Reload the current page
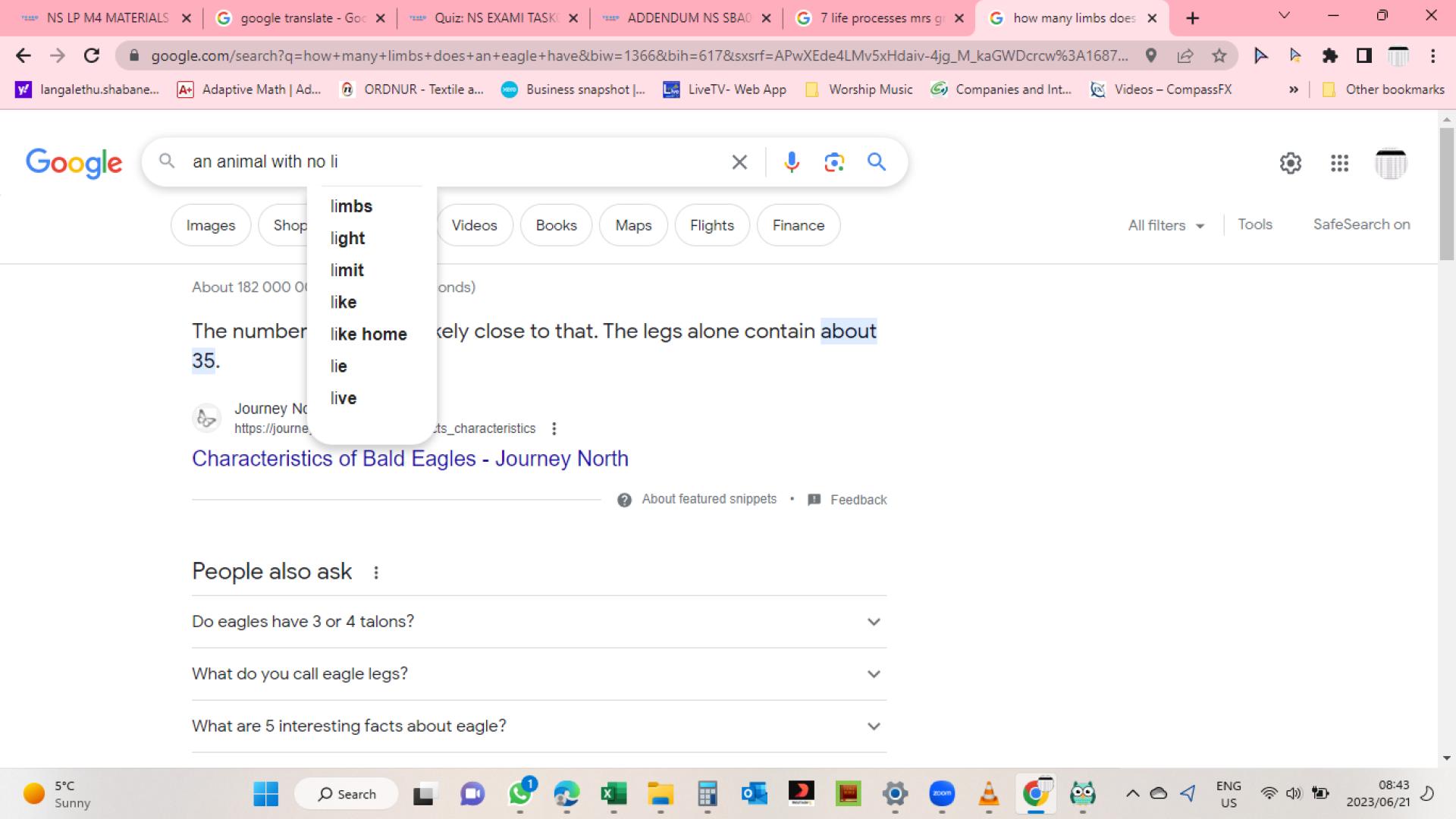Image resolution: width=1456 pixels, height=819 pixels. click(92, 55)
